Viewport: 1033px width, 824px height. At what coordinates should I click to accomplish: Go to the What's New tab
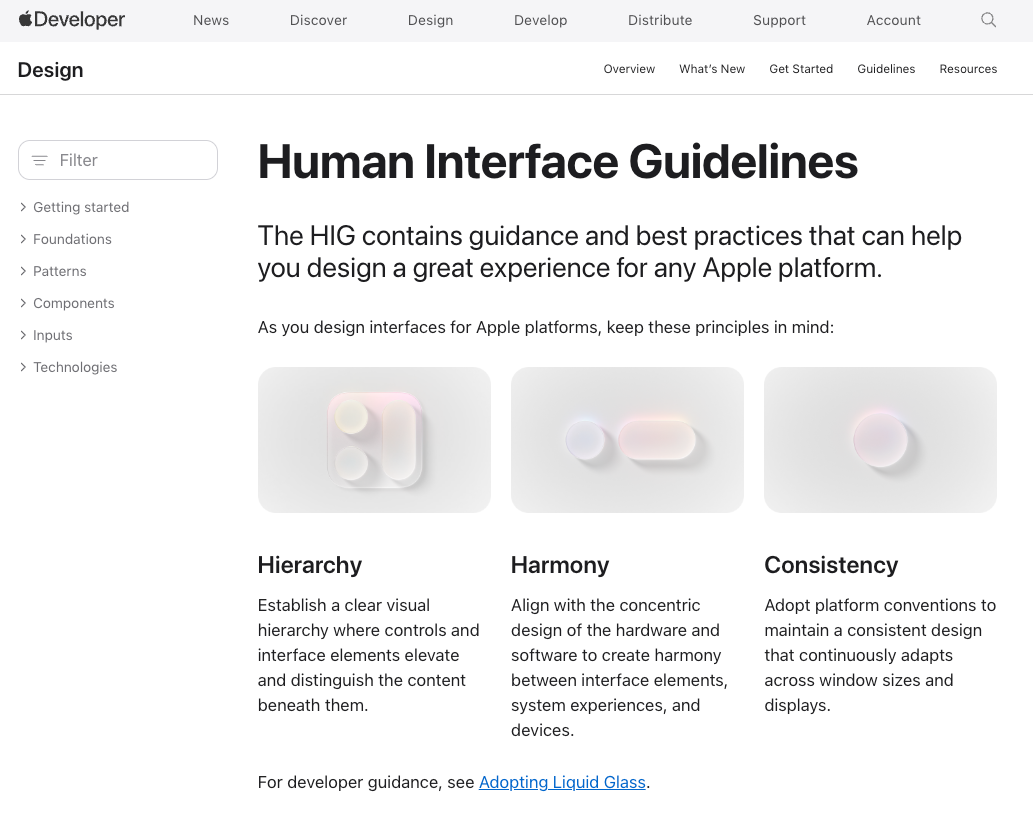pyautogui.click(x=712, y=69)
